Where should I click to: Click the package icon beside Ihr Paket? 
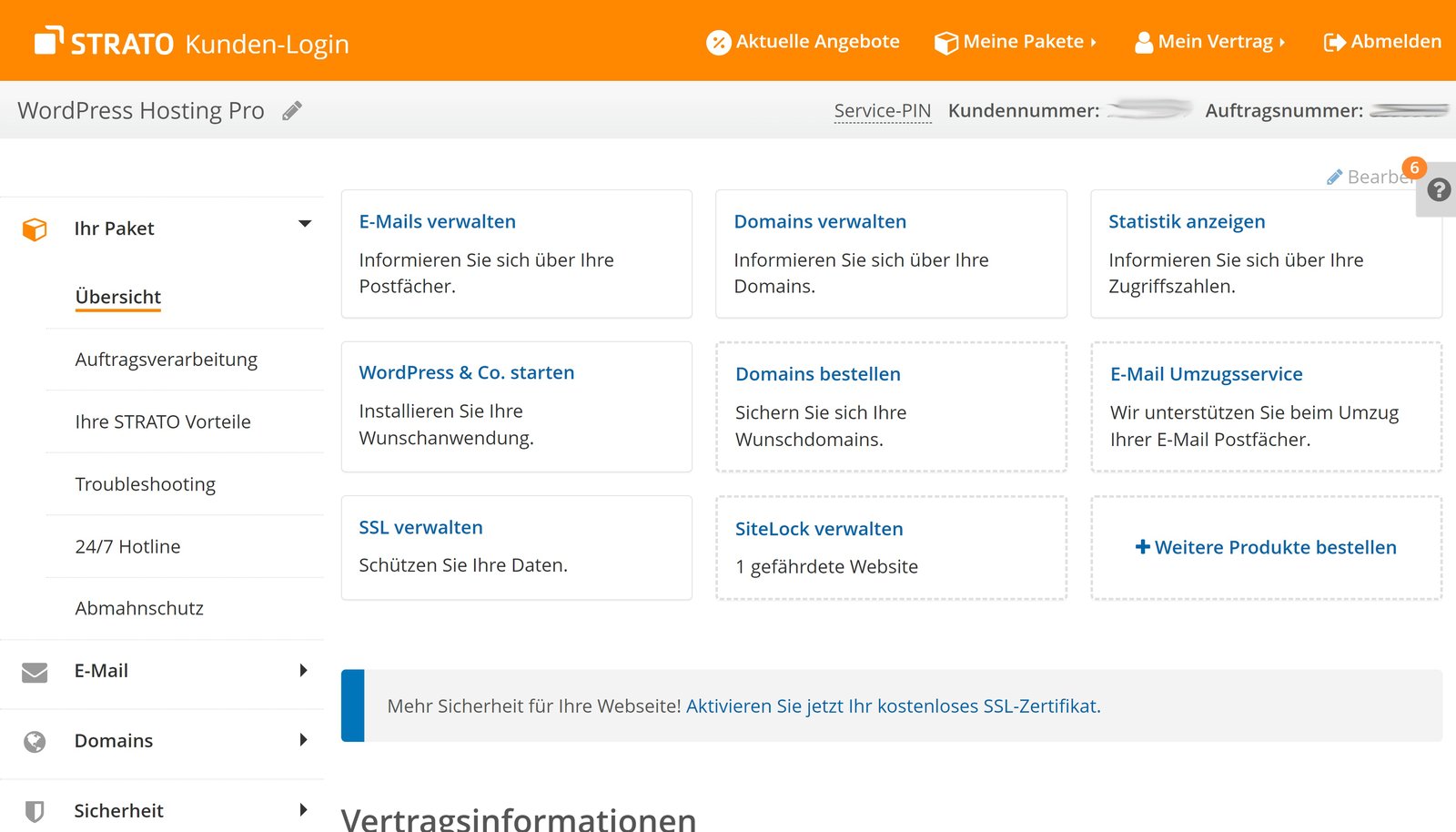34,228
